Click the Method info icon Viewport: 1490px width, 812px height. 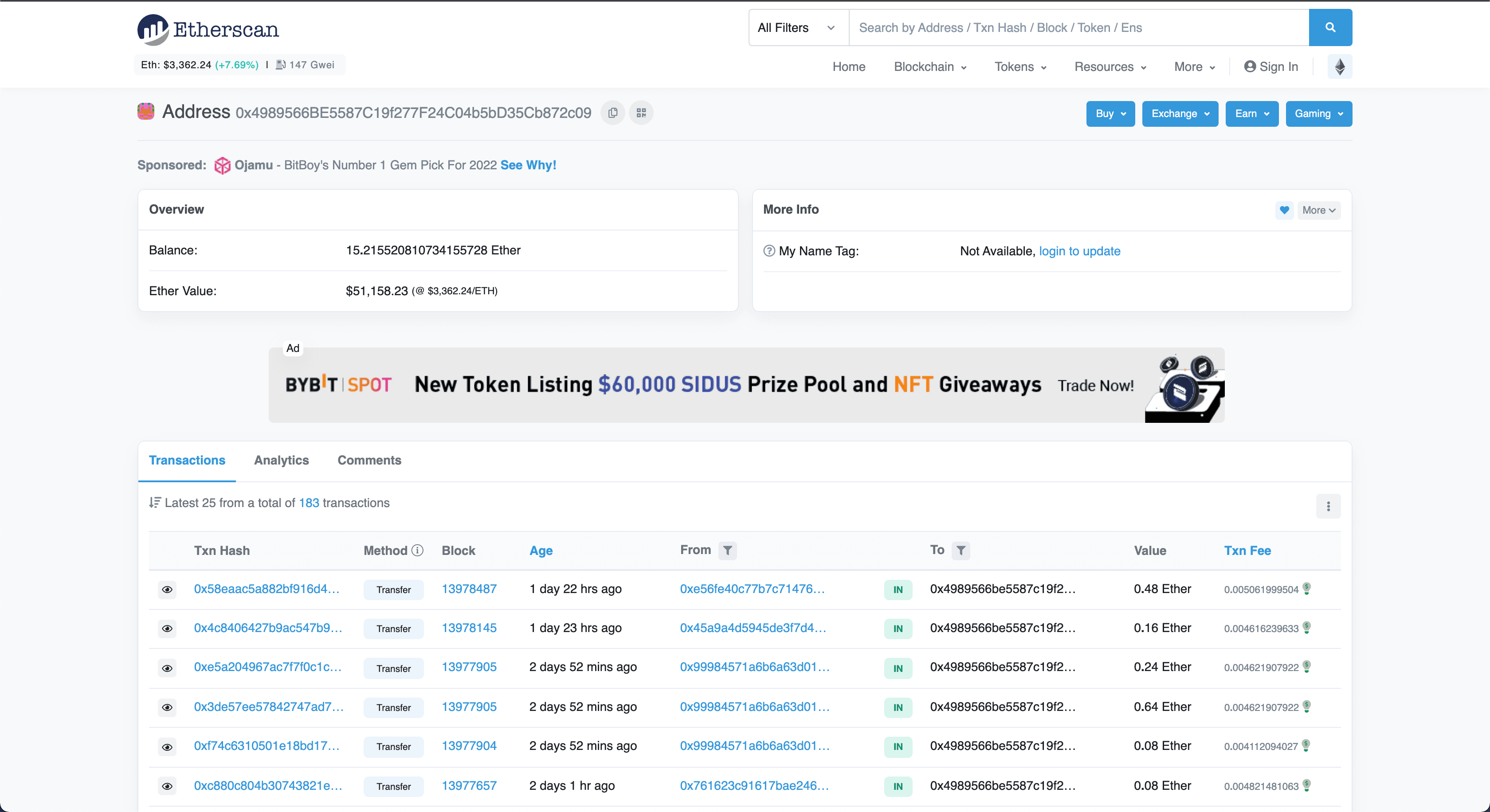417,551
